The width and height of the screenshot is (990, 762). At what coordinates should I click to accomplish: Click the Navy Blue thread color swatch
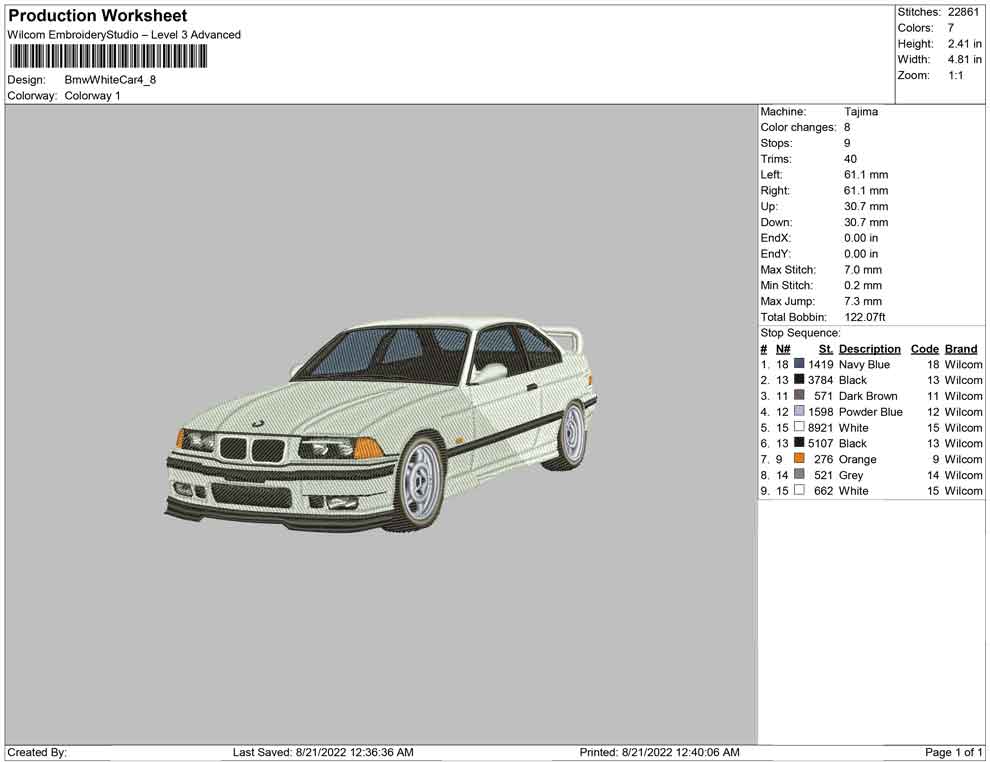(x=799, y=365)
